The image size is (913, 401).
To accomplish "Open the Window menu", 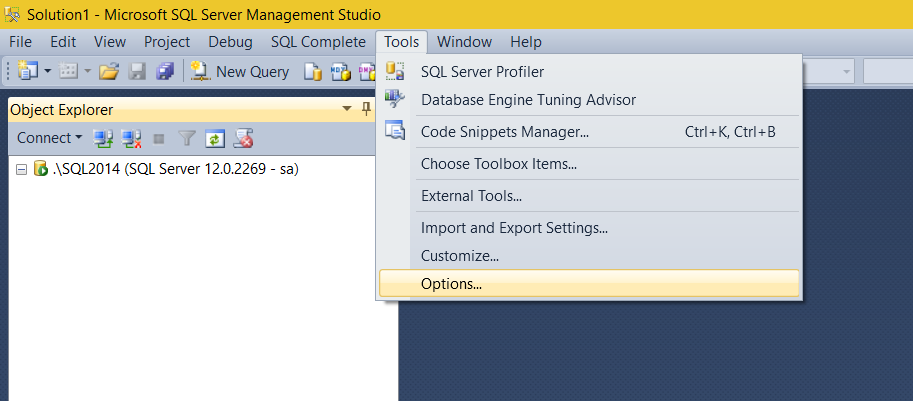I will [465, 42].
